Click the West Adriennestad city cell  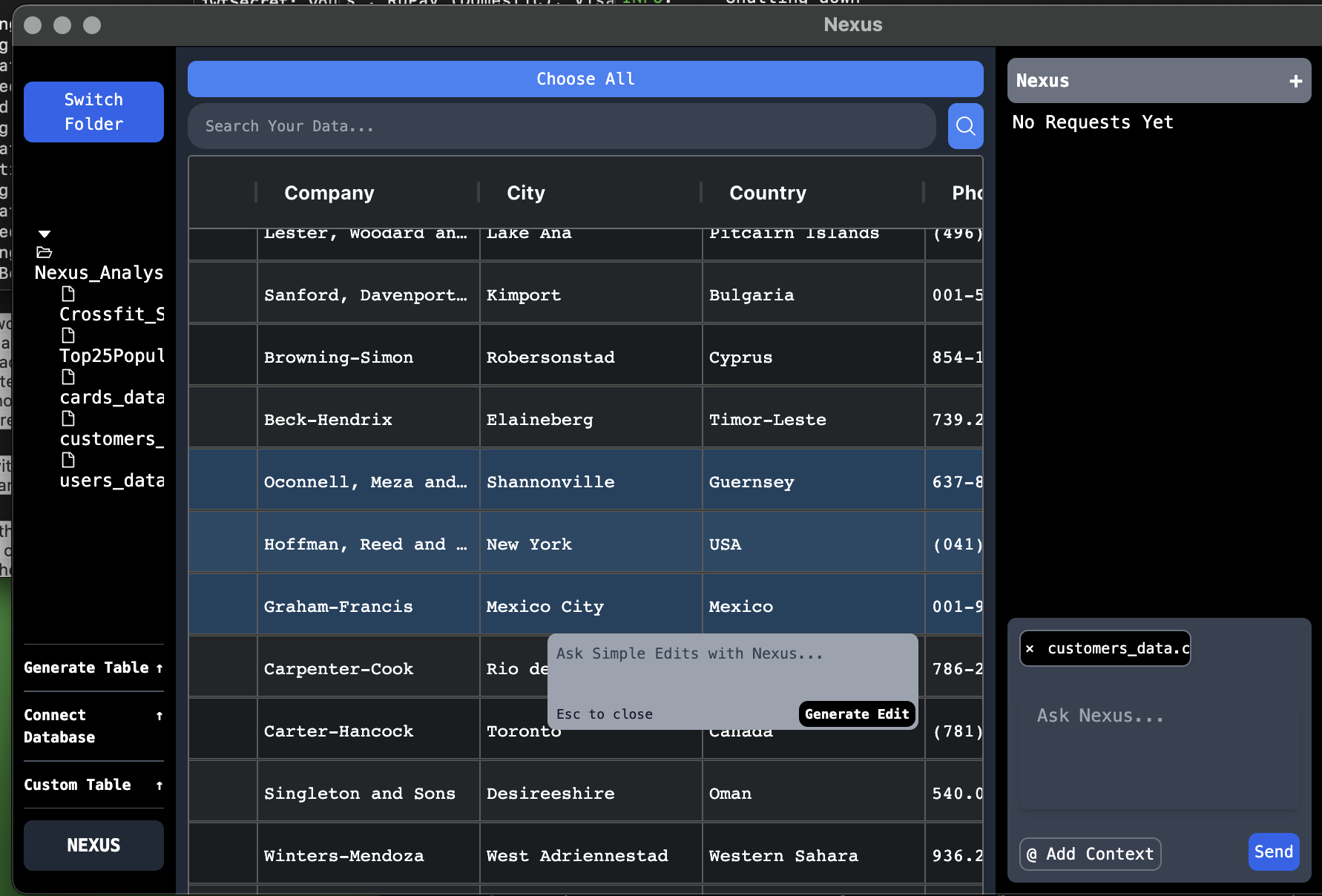pyautogui.click(x=591, y=855)
